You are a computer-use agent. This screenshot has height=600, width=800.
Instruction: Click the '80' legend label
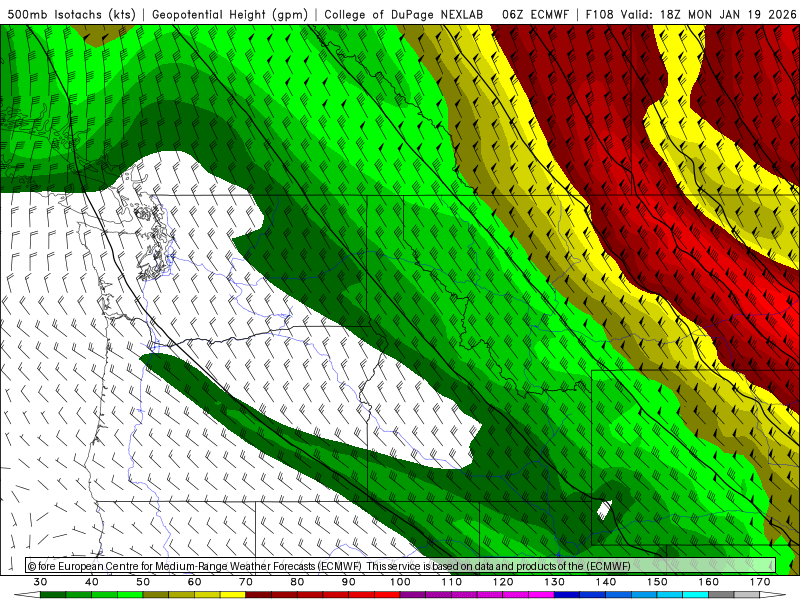[x=297, y=582]
